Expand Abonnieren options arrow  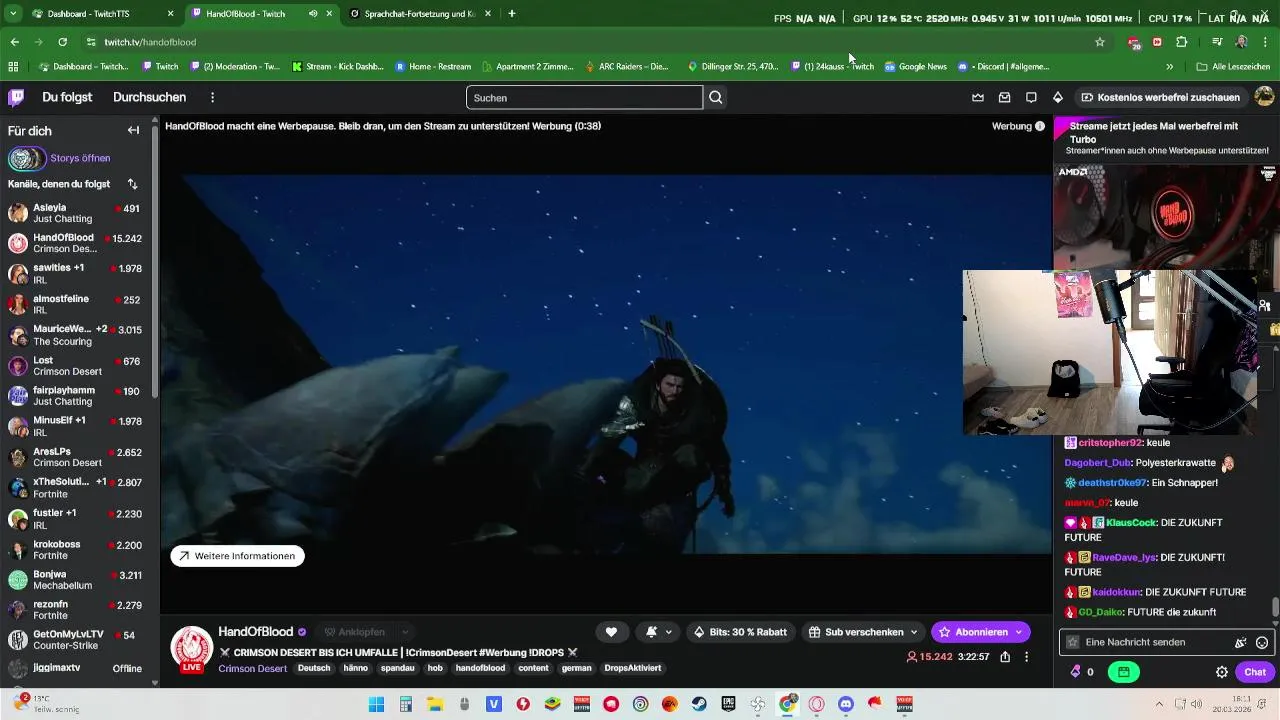(x=1018, y=632)
